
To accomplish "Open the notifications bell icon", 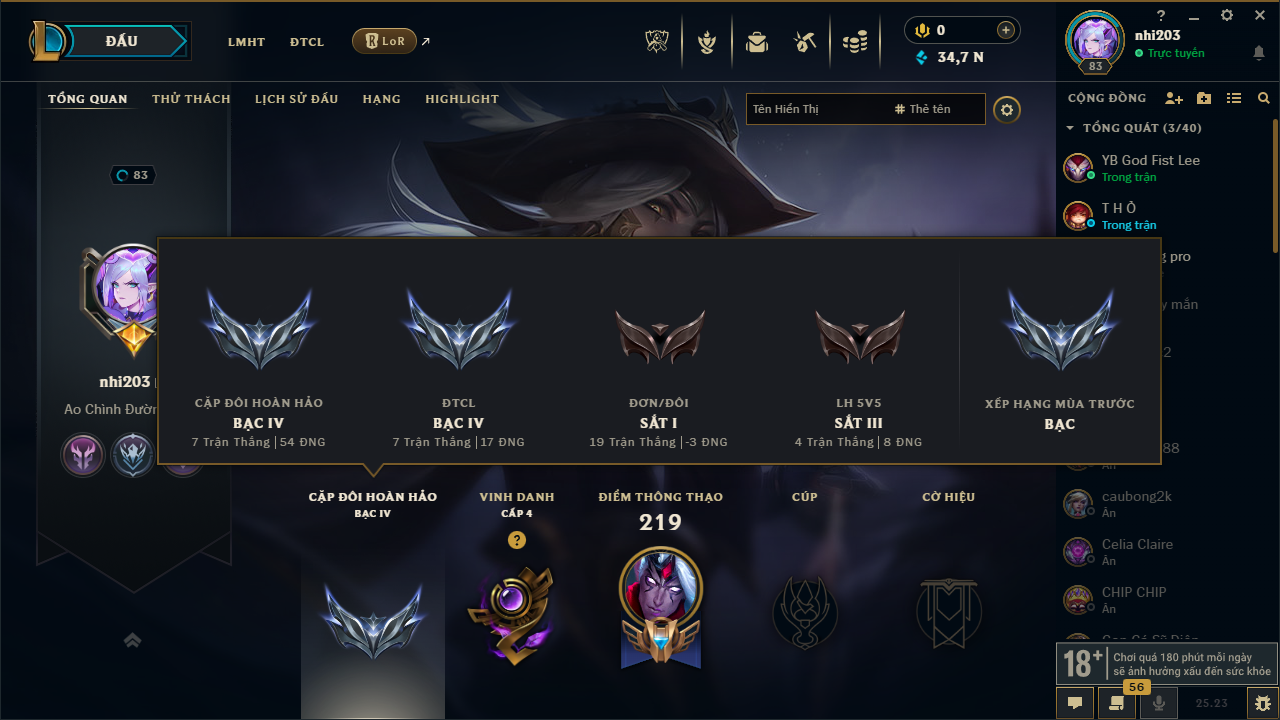I will (1258, 52).
